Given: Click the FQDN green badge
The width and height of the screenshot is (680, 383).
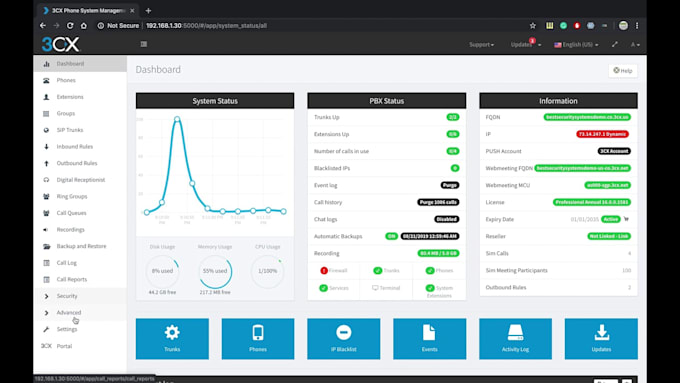Looking at the screenshot, I should [587, 117].
